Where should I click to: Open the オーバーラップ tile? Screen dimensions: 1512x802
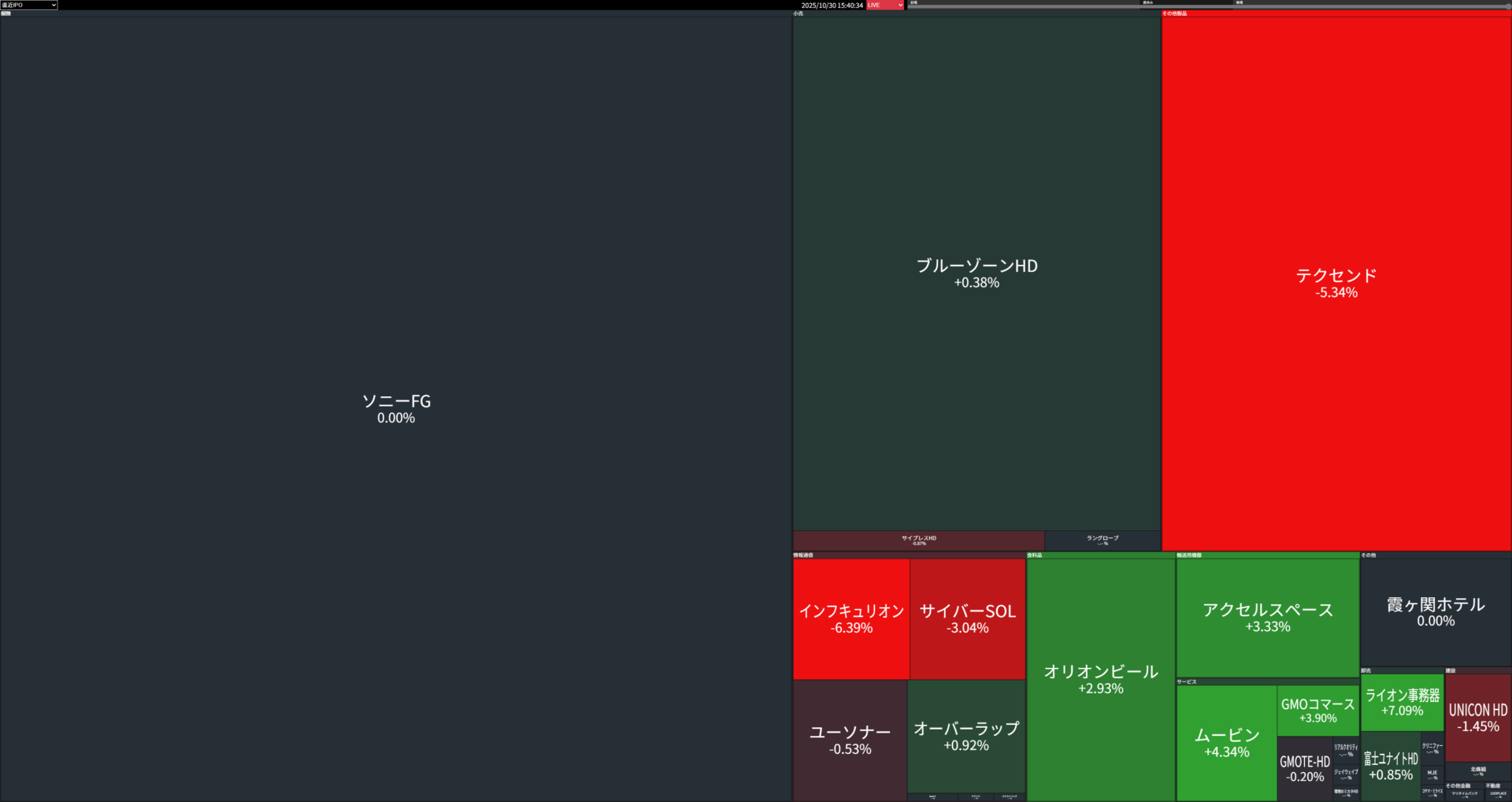pyautogui.click(x=966, y=736)
